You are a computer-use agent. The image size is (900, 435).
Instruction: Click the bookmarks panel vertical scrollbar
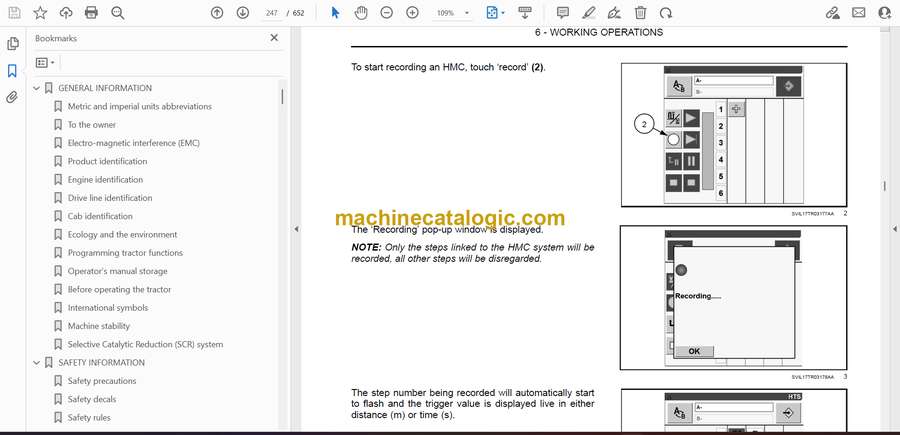pyautogui.click(x=282, y=96)
